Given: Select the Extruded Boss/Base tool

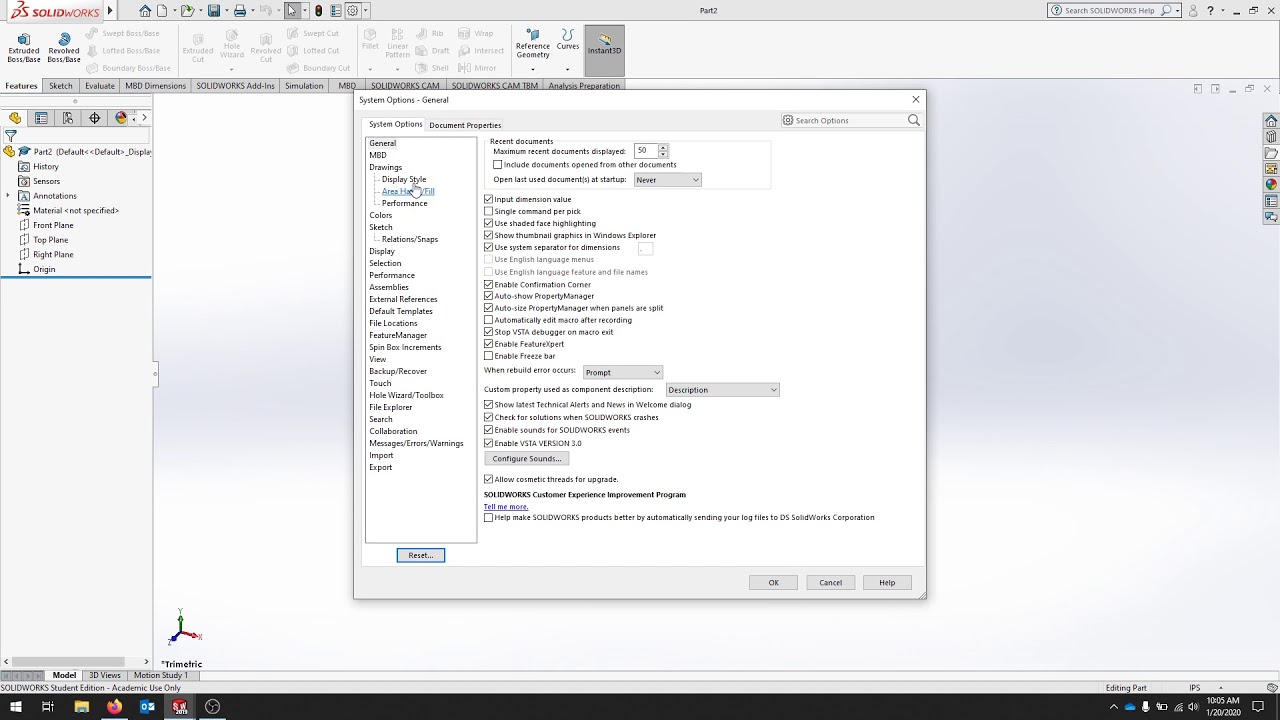Looking at the screenshot, I should pyautogui.click(x=24, y=47).
